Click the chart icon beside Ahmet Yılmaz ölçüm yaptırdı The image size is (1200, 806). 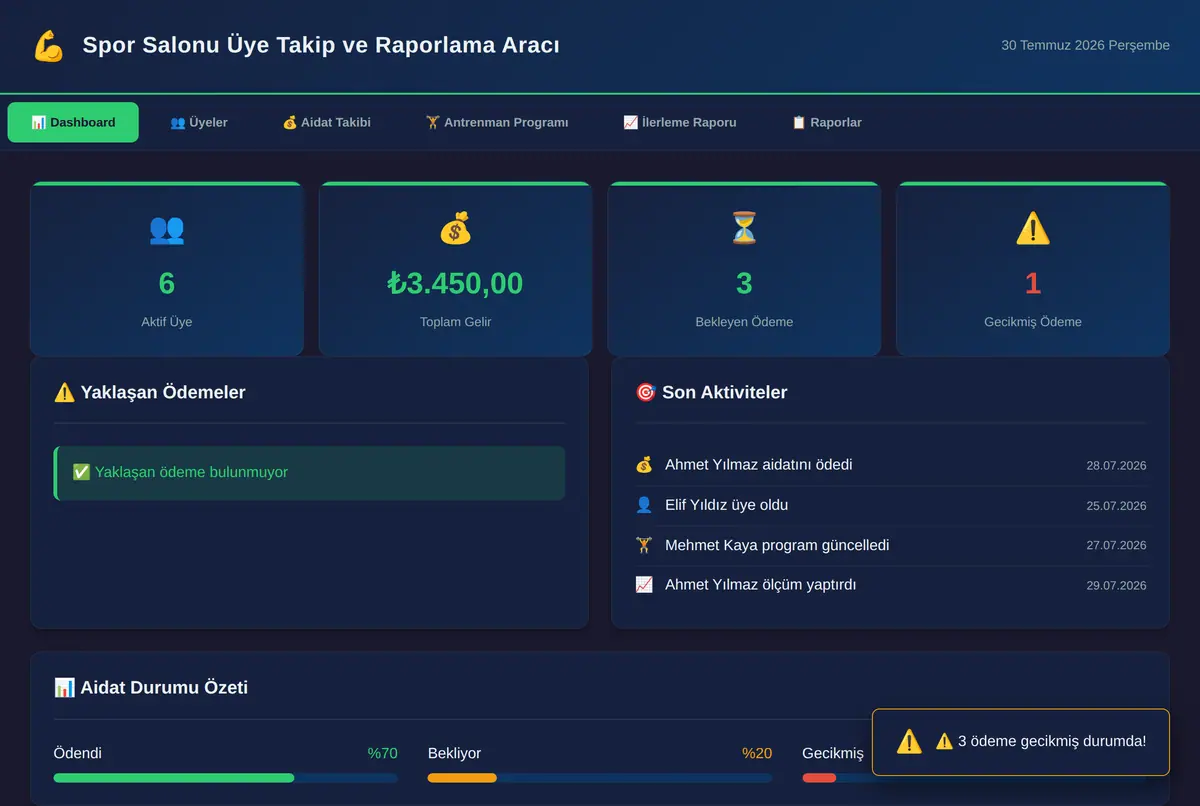pyautogui.click(x=644, y=585)
